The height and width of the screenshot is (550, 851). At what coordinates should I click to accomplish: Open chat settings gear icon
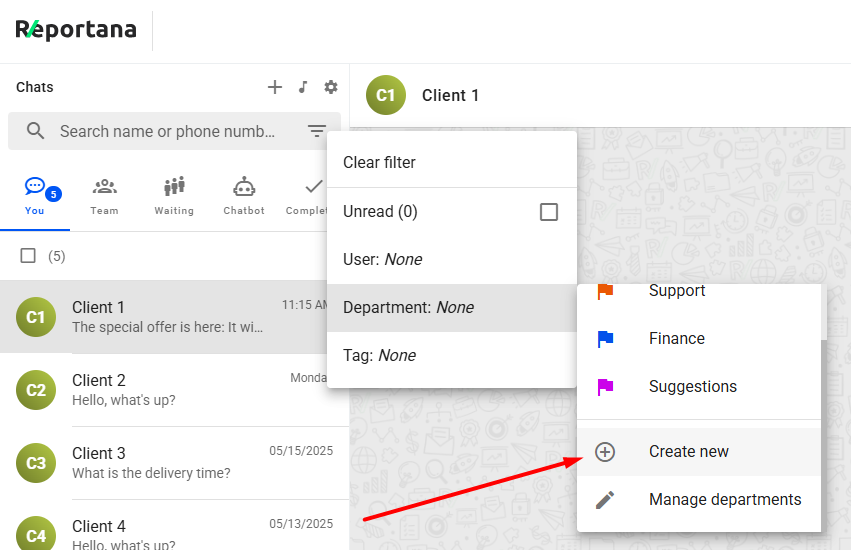tap(331, 88)
